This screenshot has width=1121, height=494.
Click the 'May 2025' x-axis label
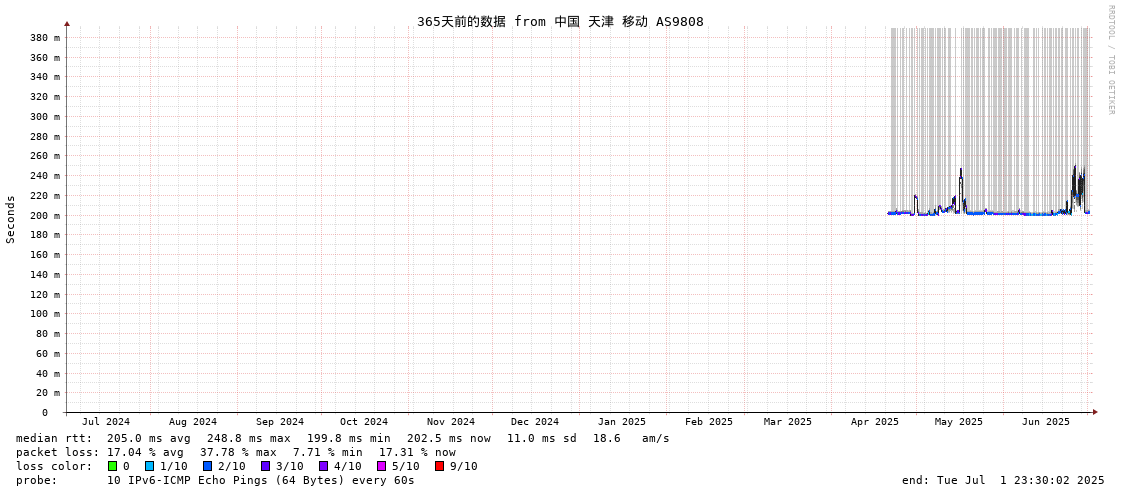(959, 422)
